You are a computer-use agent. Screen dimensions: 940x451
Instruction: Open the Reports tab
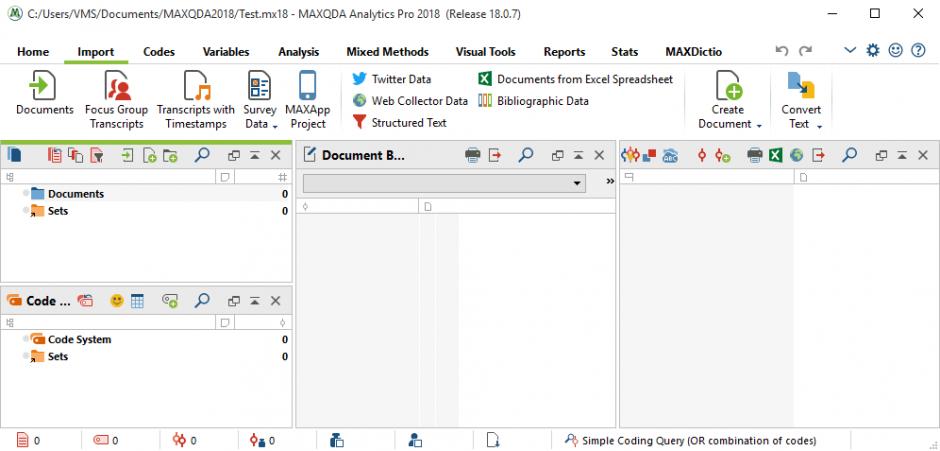coord(564,52)
